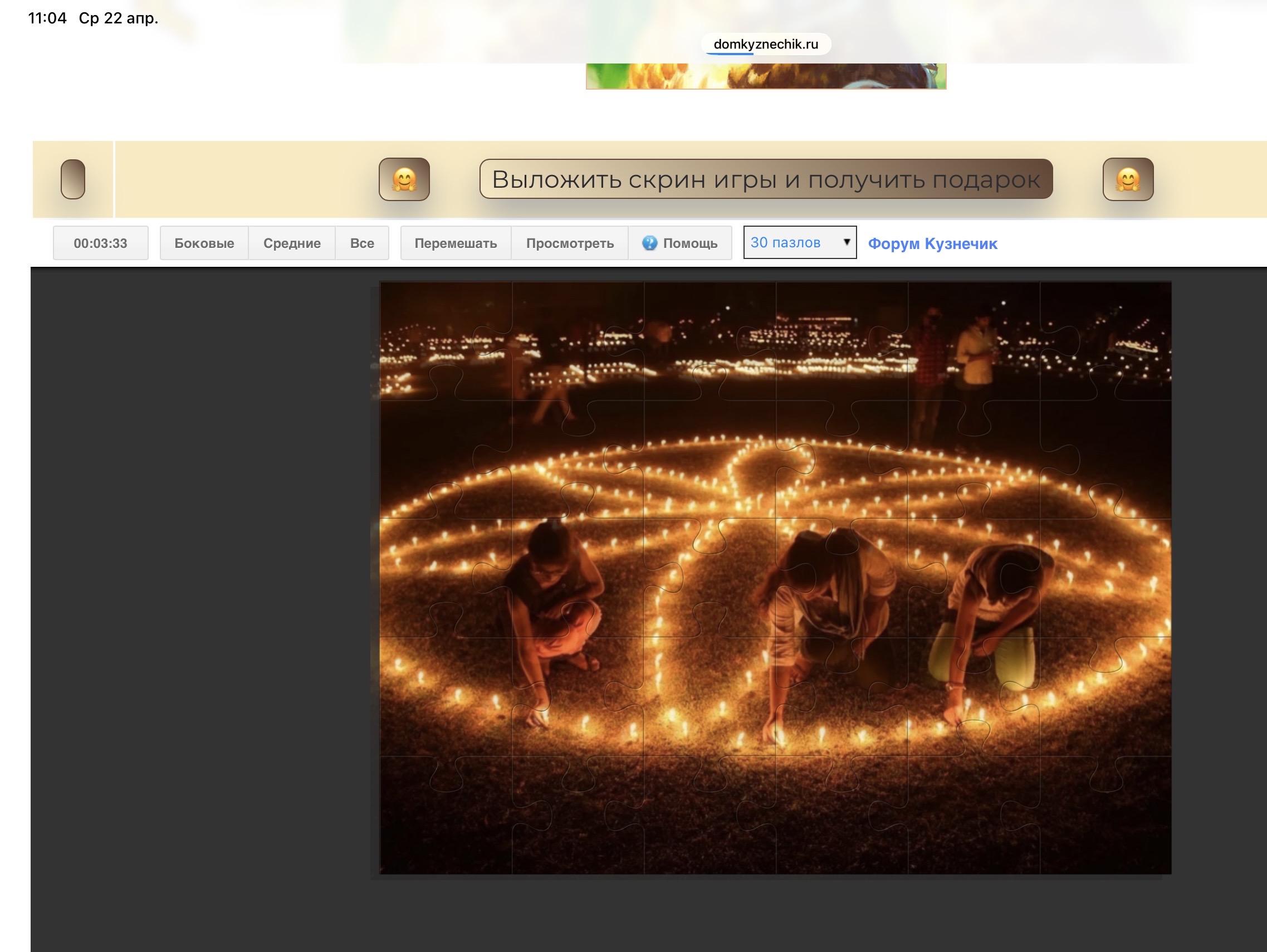Show 'Все' puzzle pieces
The height and width of the screenshot is (952, 1267).
362,243
